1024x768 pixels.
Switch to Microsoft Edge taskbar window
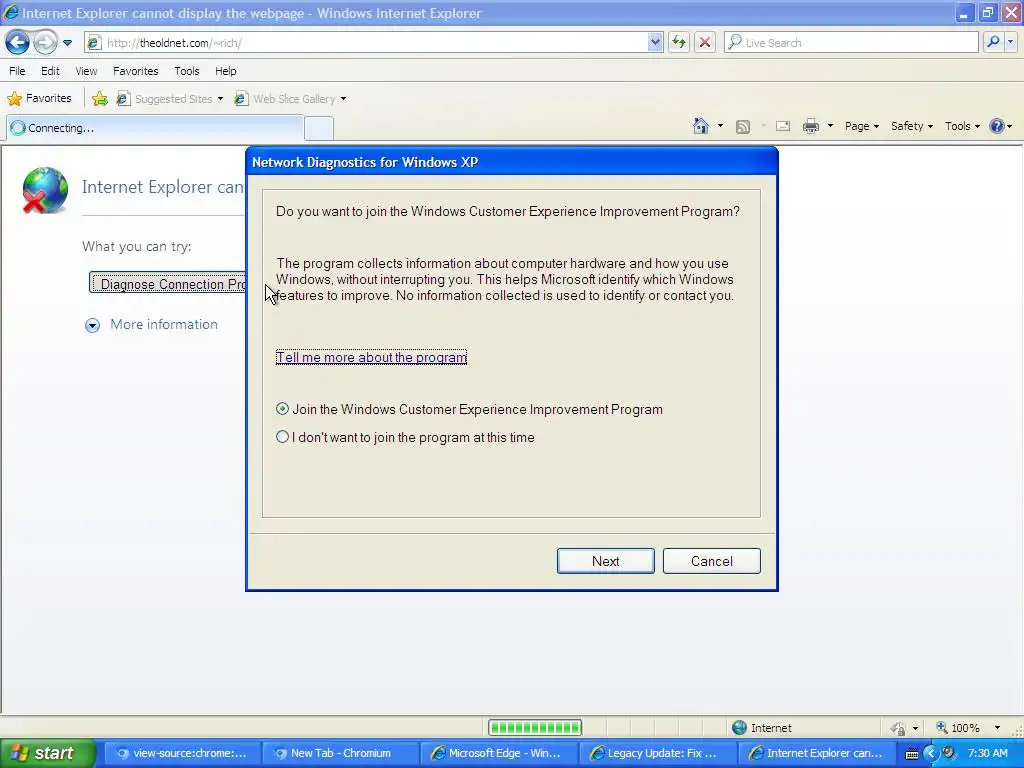[498, 753]
